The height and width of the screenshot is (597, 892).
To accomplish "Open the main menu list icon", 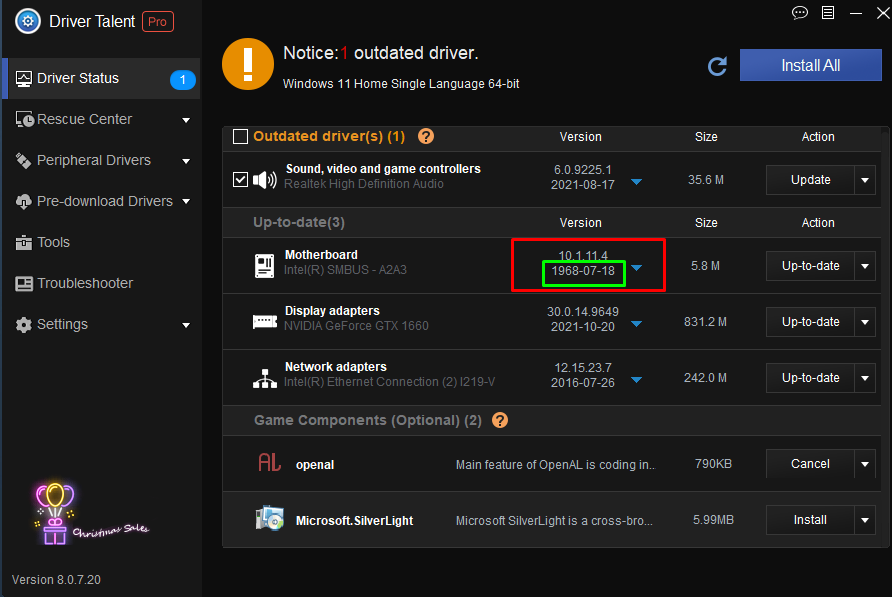I will 828,13.
